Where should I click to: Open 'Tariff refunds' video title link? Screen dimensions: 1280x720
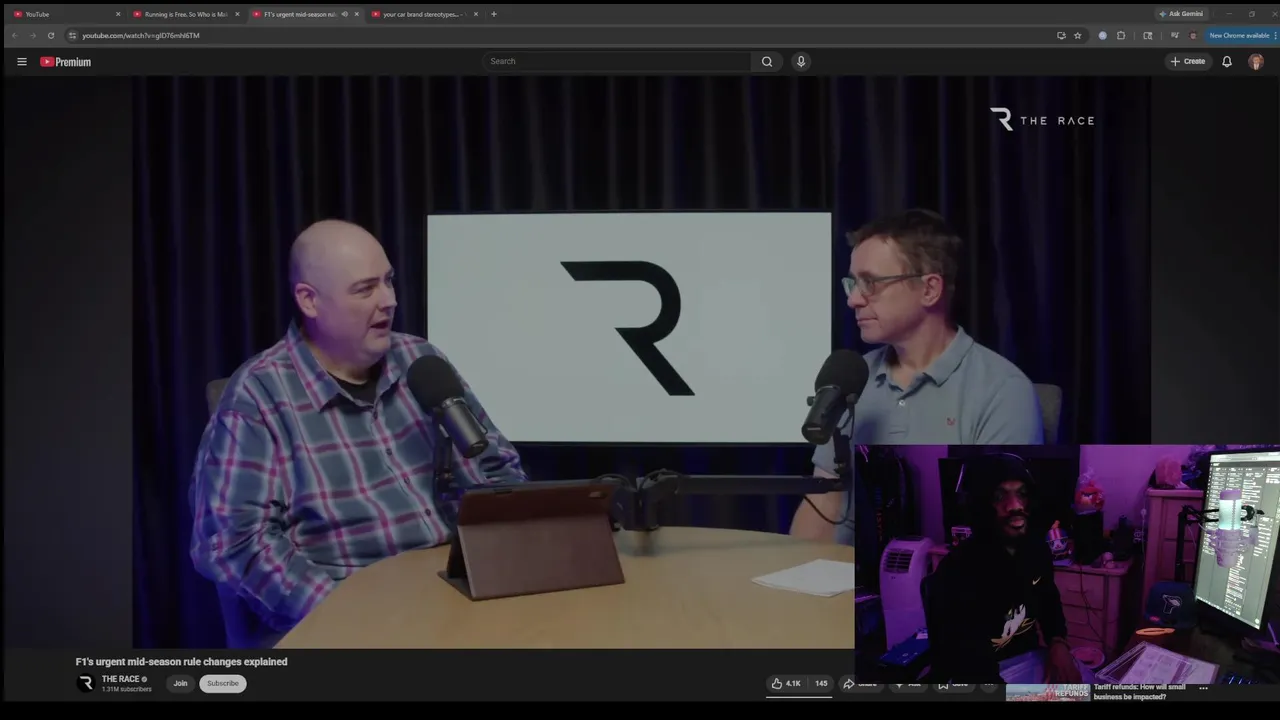(x=1139, y=691)
